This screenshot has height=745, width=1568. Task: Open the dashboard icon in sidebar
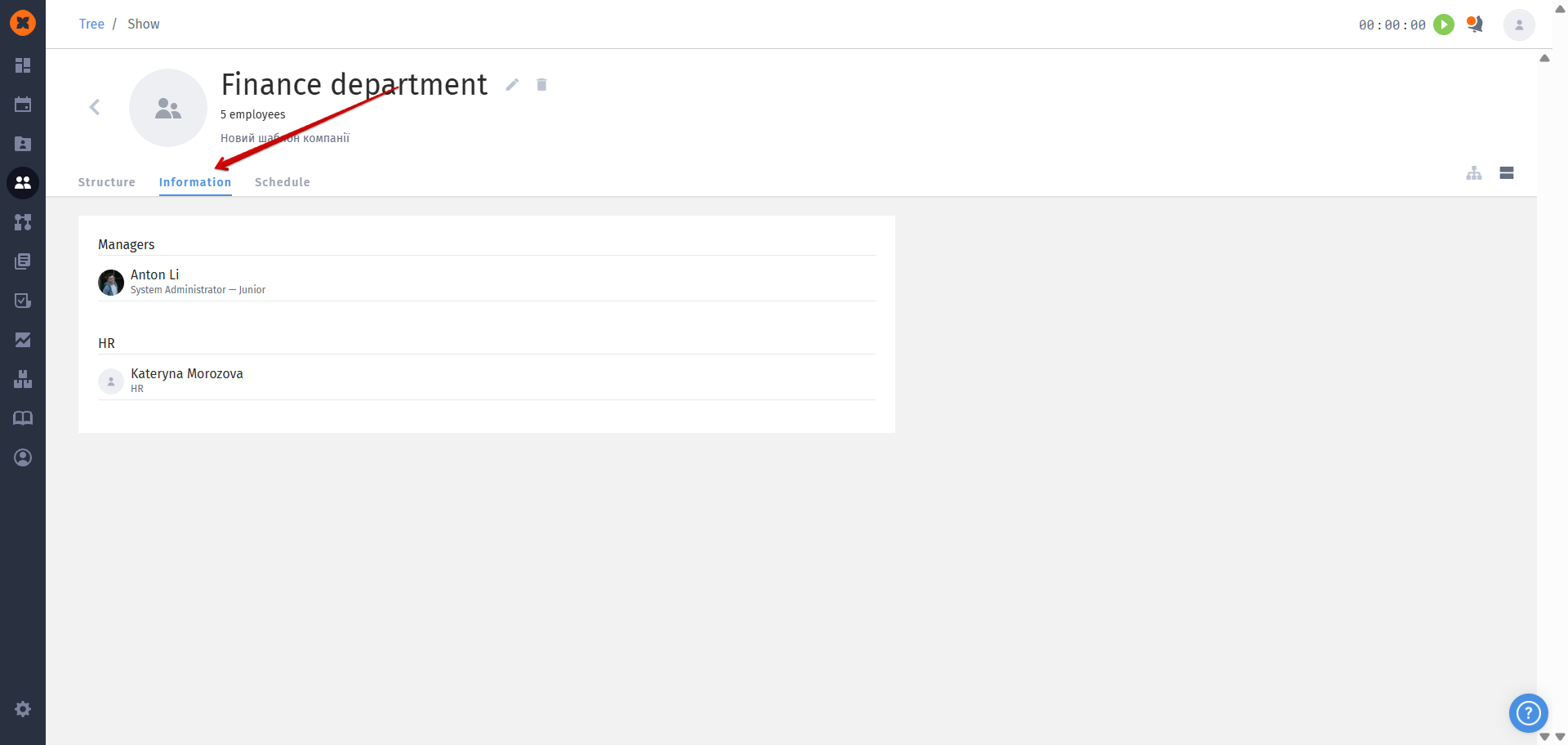[23, 65]
